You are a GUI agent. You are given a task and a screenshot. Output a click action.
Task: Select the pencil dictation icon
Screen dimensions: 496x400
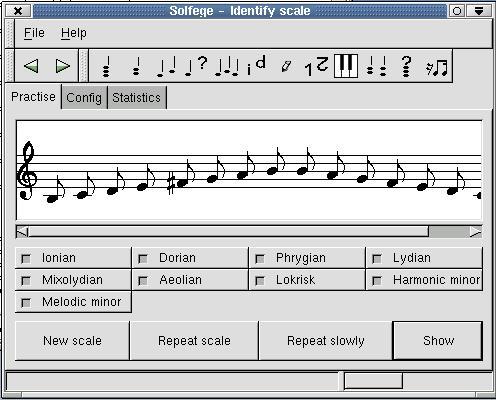coord(286,66)
